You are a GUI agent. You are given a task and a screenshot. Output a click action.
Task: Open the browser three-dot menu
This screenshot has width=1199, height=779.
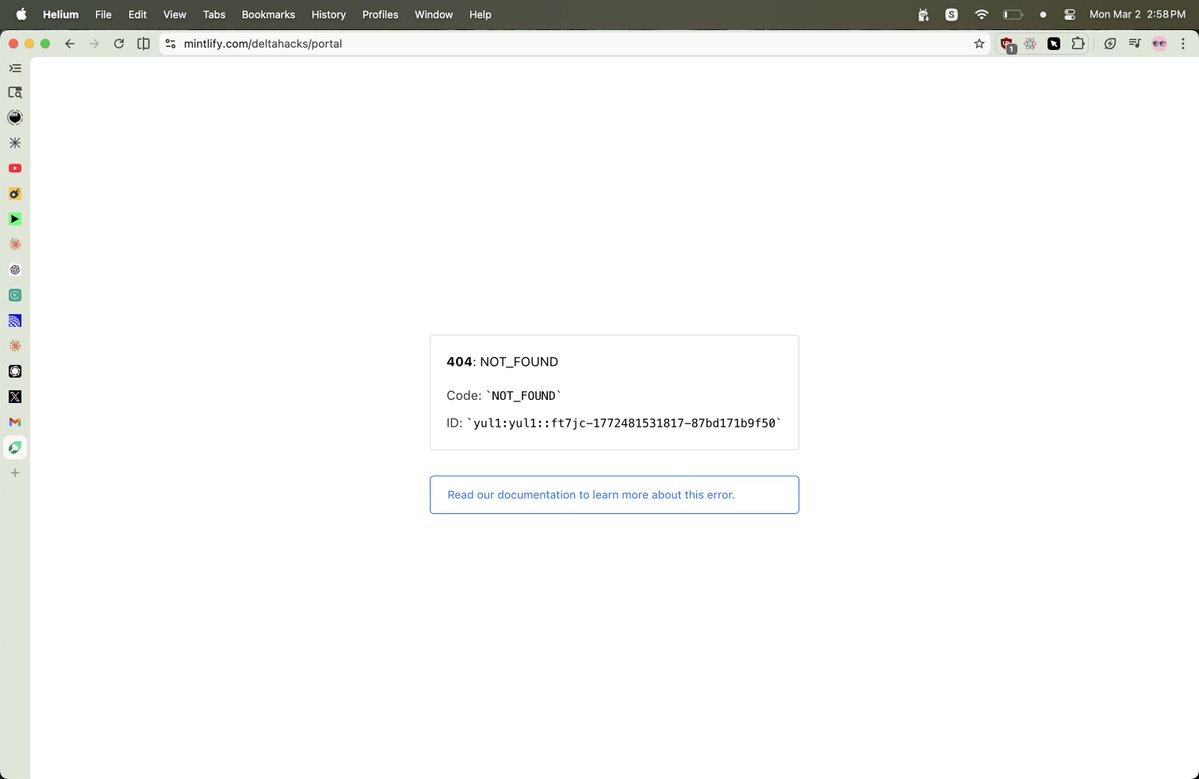pos(1183,44)
